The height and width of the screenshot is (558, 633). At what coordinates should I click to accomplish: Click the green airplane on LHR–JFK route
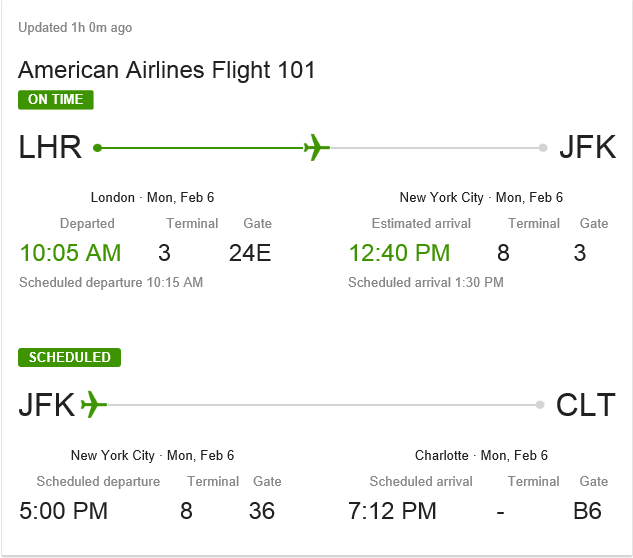316,148
